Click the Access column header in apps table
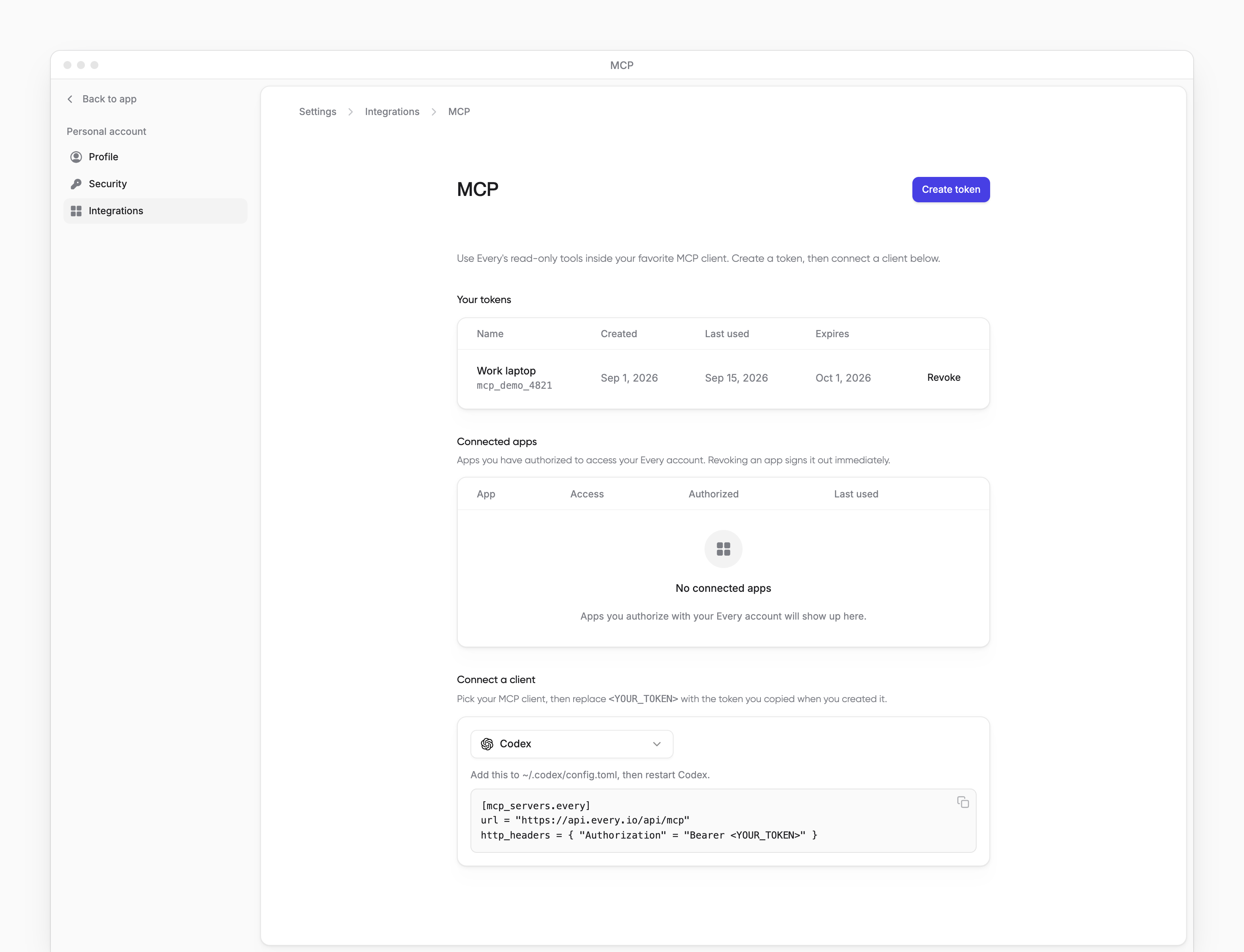Image resolution: width=1244 pixels, height=952 pixels. pyautogui.click(x=587, y=494)
